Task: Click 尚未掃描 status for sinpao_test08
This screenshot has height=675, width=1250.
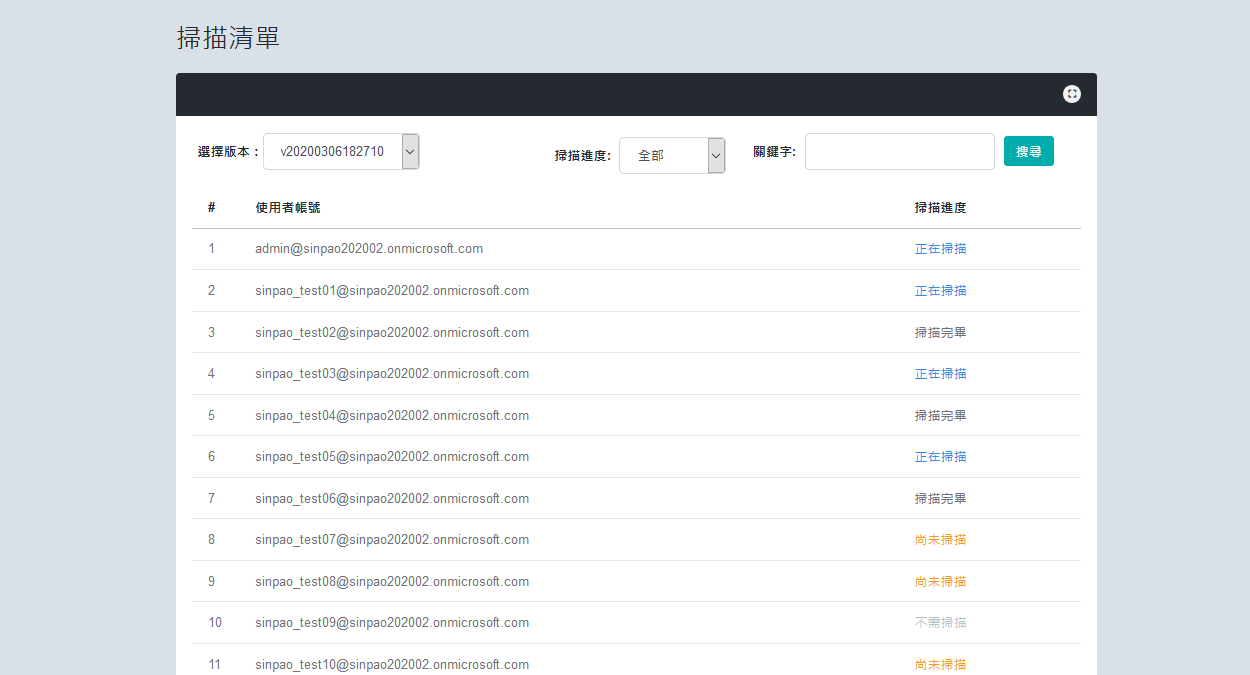Action: 940,582
